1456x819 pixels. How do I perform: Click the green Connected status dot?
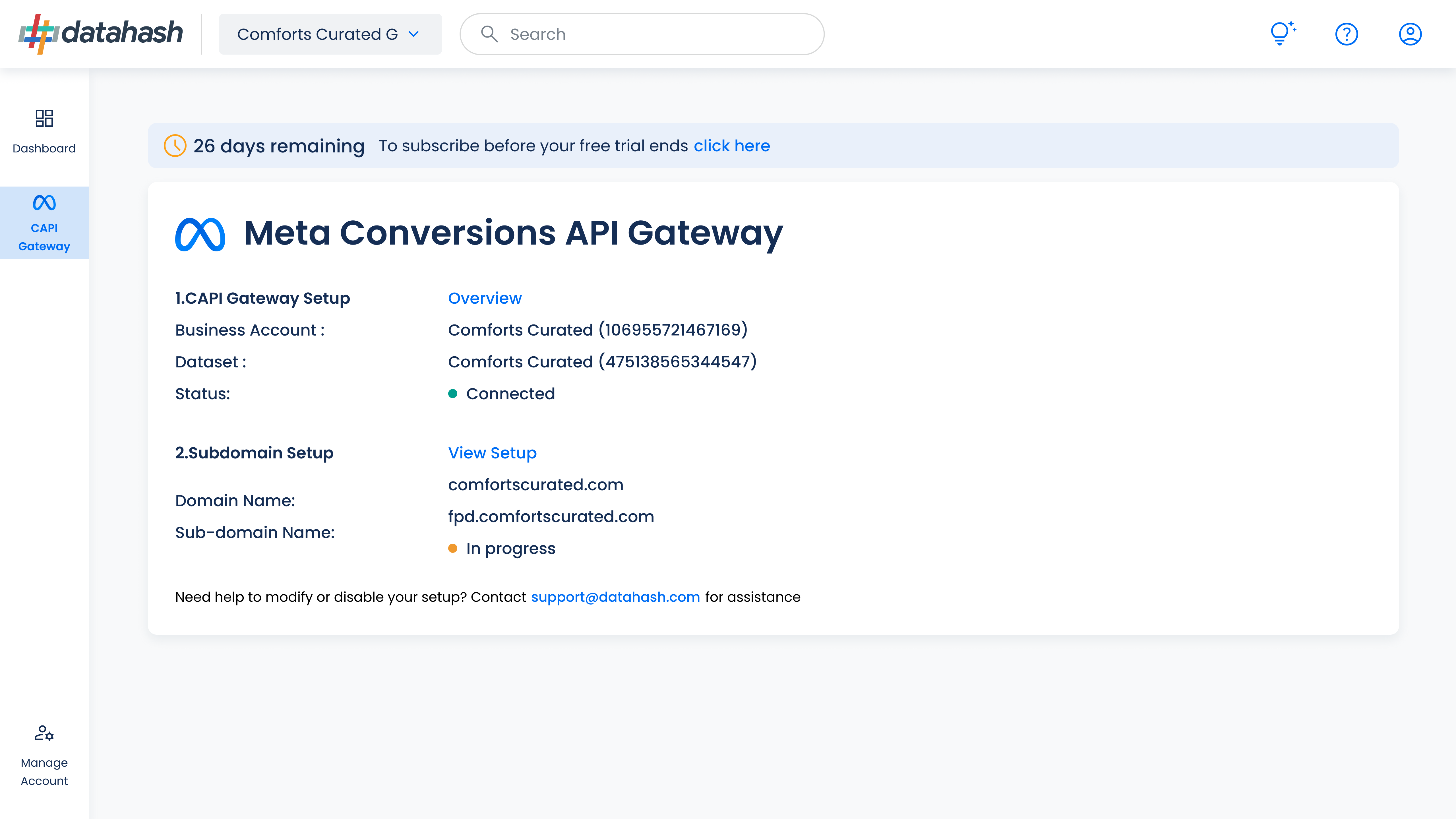coord(452,393)
